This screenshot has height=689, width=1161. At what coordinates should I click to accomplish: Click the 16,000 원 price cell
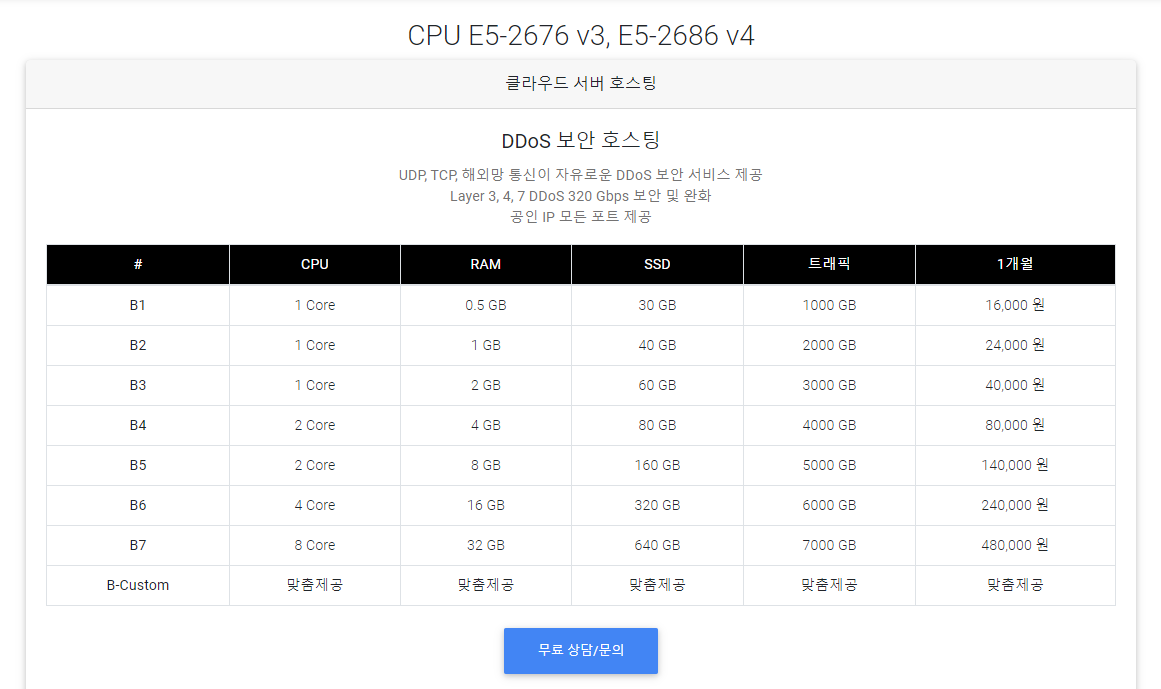point(1014,305)
